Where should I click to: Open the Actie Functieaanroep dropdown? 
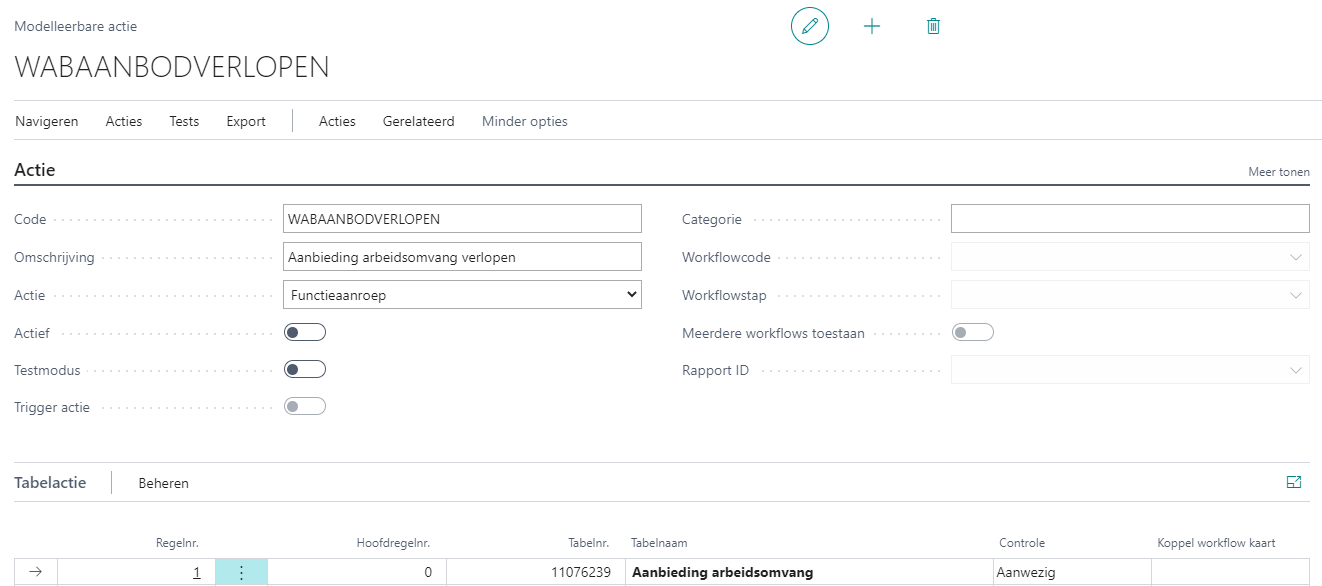[x=462, y=295]
